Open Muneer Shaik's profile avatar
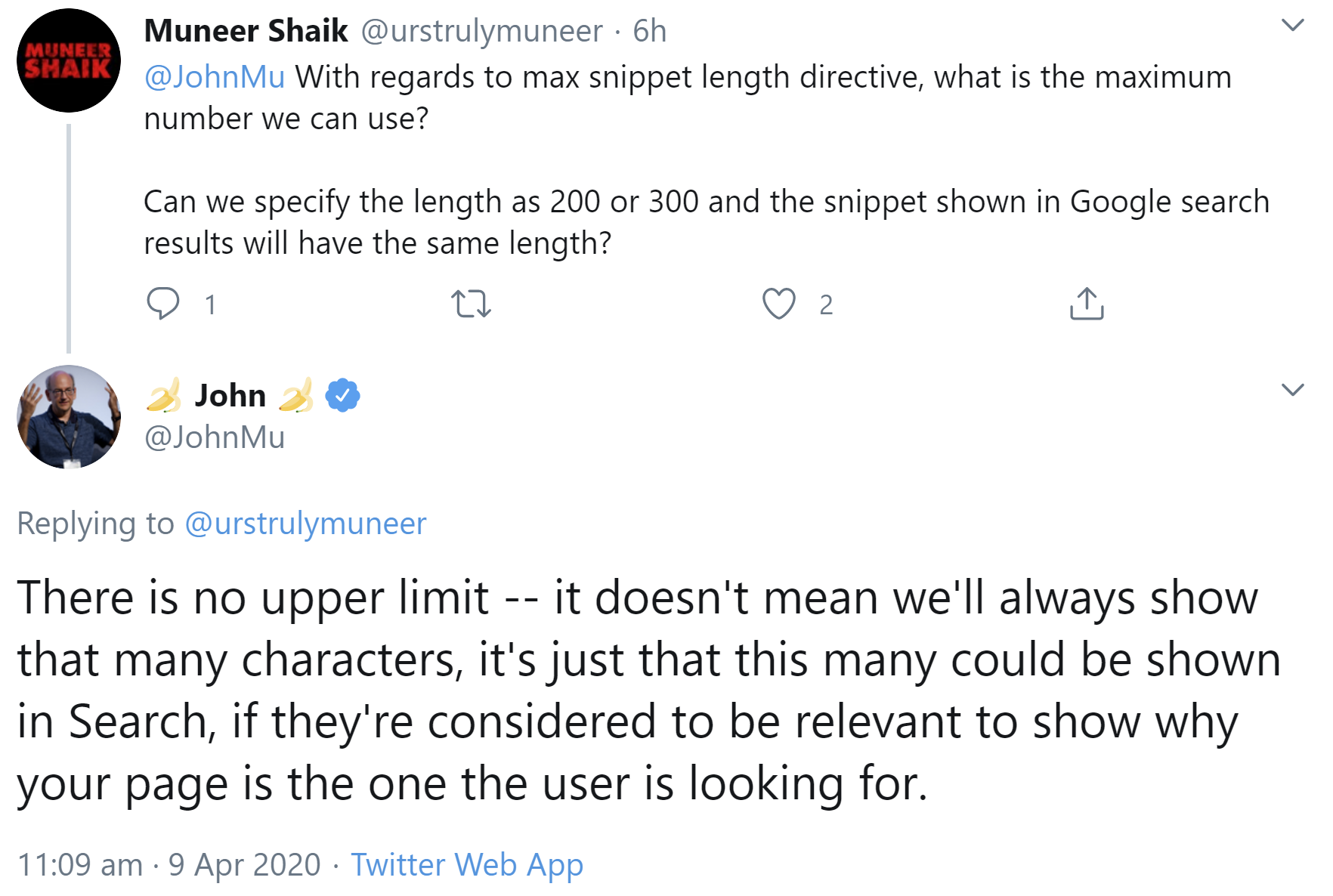The image size is (1333, 896). click(x=69, y=60)
